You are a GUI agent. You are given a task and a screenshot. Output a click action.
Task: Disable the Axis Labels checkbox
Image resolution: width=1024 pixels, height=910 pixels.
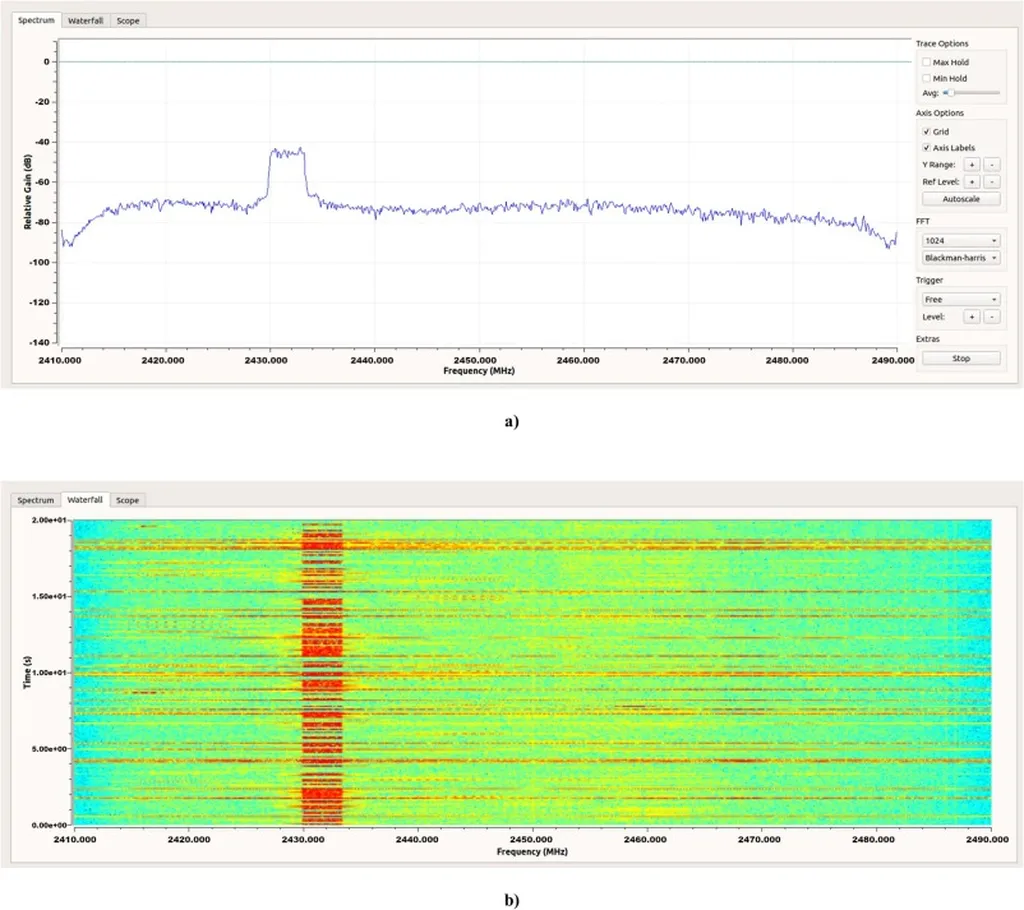(927, 148)
